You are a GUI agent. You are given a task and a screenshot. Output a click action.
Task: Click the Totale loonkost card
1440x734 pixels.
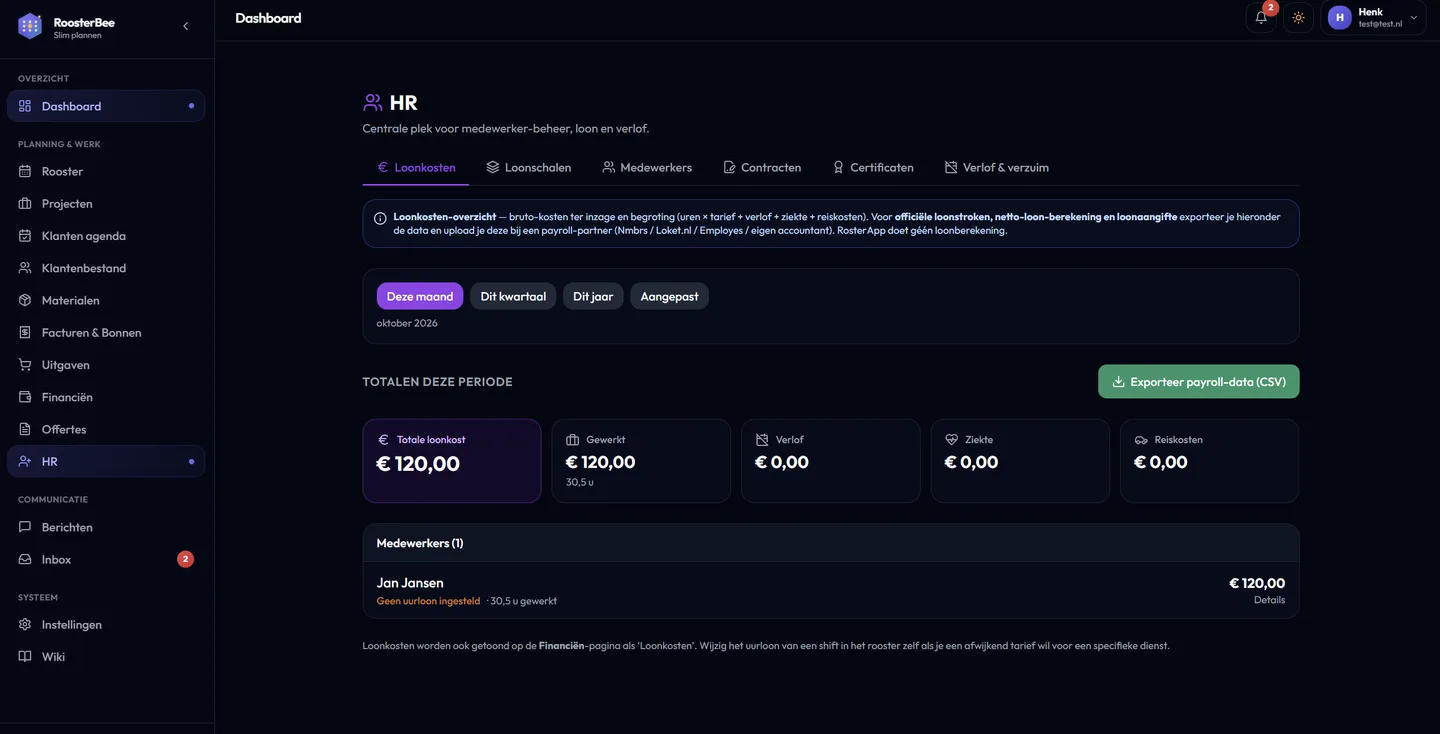tap(452, 460)
